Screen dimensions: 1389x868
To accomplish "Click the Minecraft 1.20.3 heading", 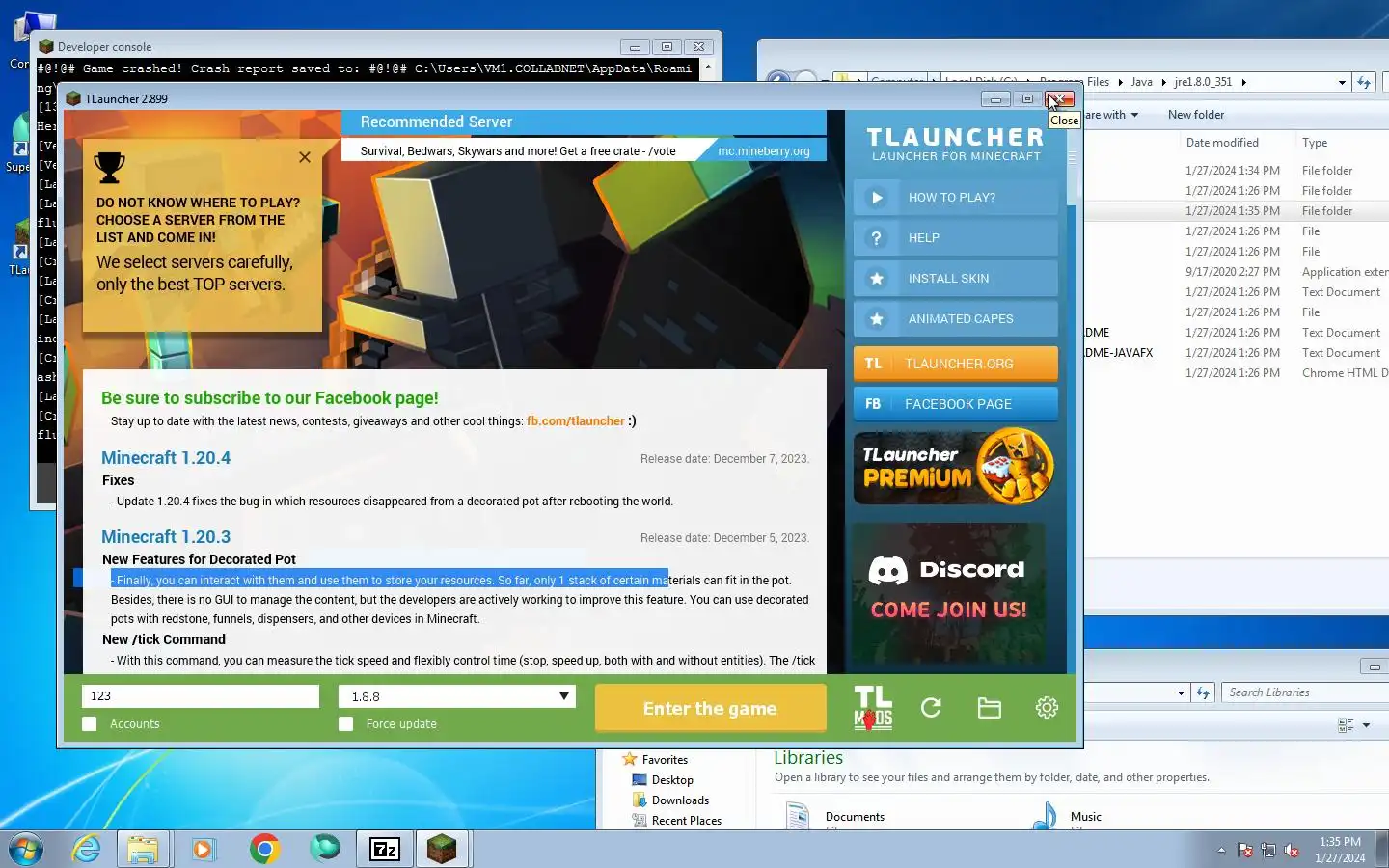I will click(166, 537).
